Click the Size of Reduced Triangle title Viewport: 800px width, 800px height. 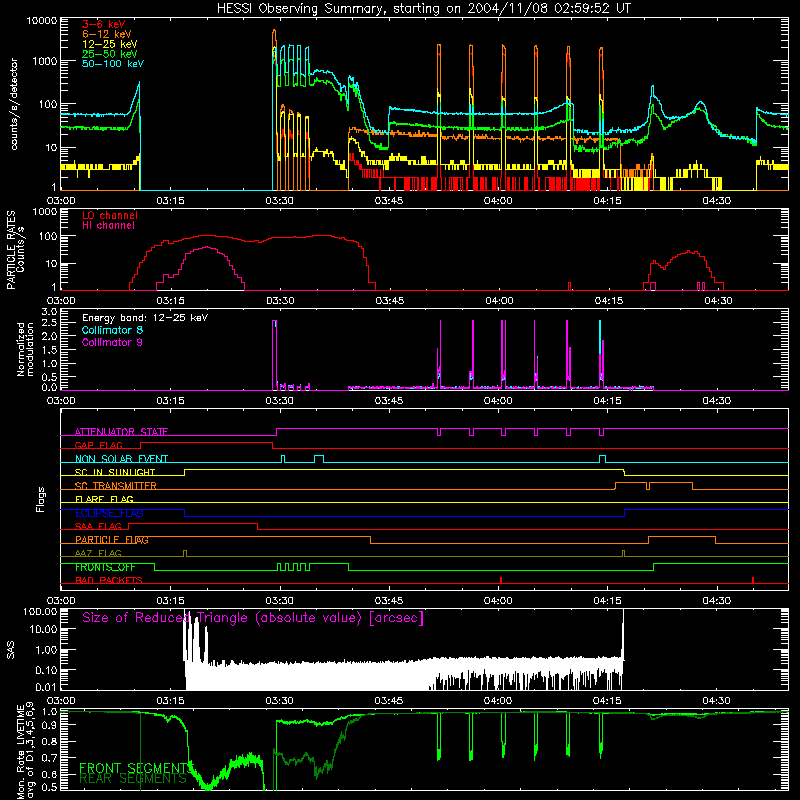[x=253, y=618]
